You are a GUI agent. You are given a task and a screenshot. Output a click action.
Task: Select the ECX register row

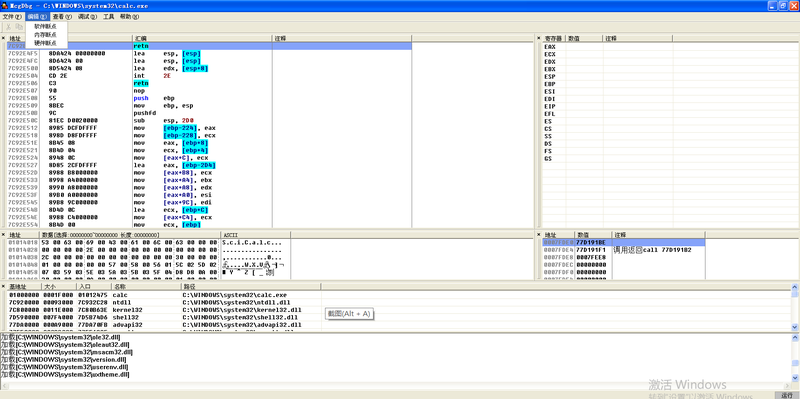coord(607,54)
